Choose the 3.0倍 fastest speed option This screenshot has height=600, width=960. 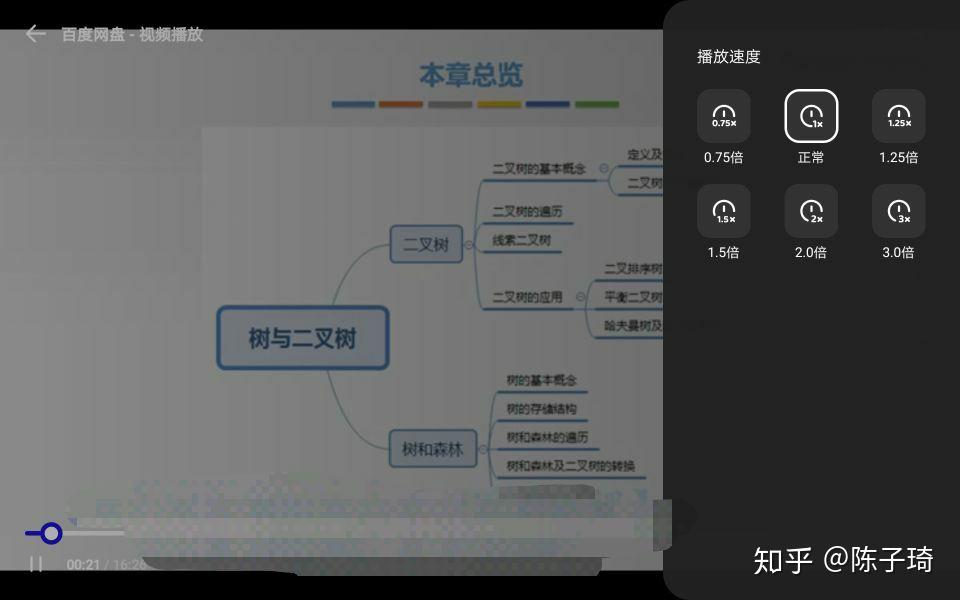tap(897, 252)
